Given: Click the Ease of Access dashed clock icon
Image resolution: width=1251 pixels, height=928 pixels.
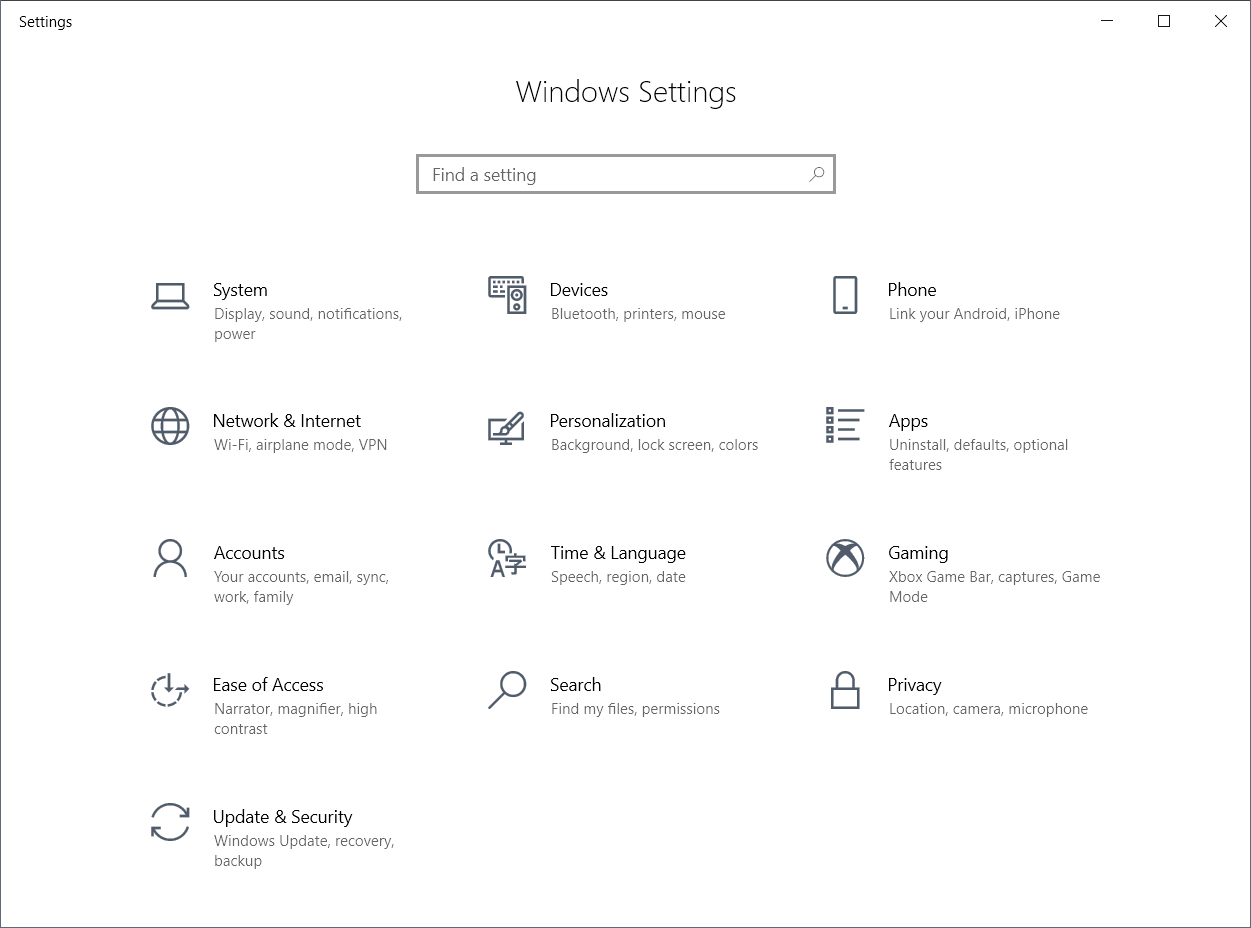Looking at the screenshot, I should [x=169, y=690].
